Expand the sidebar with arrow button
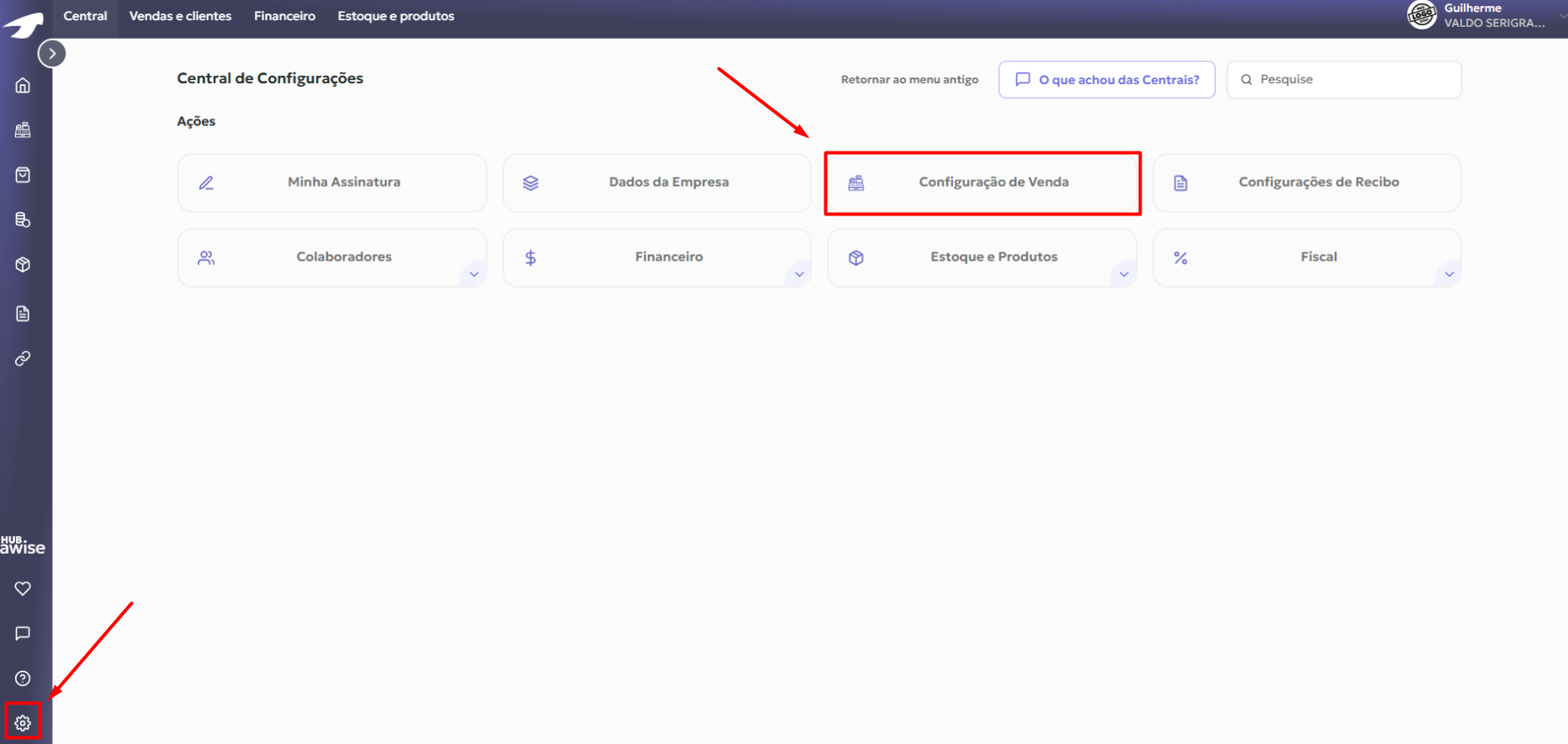Image resolution: width=1568 pixels, height=744 pixels. 52,54
